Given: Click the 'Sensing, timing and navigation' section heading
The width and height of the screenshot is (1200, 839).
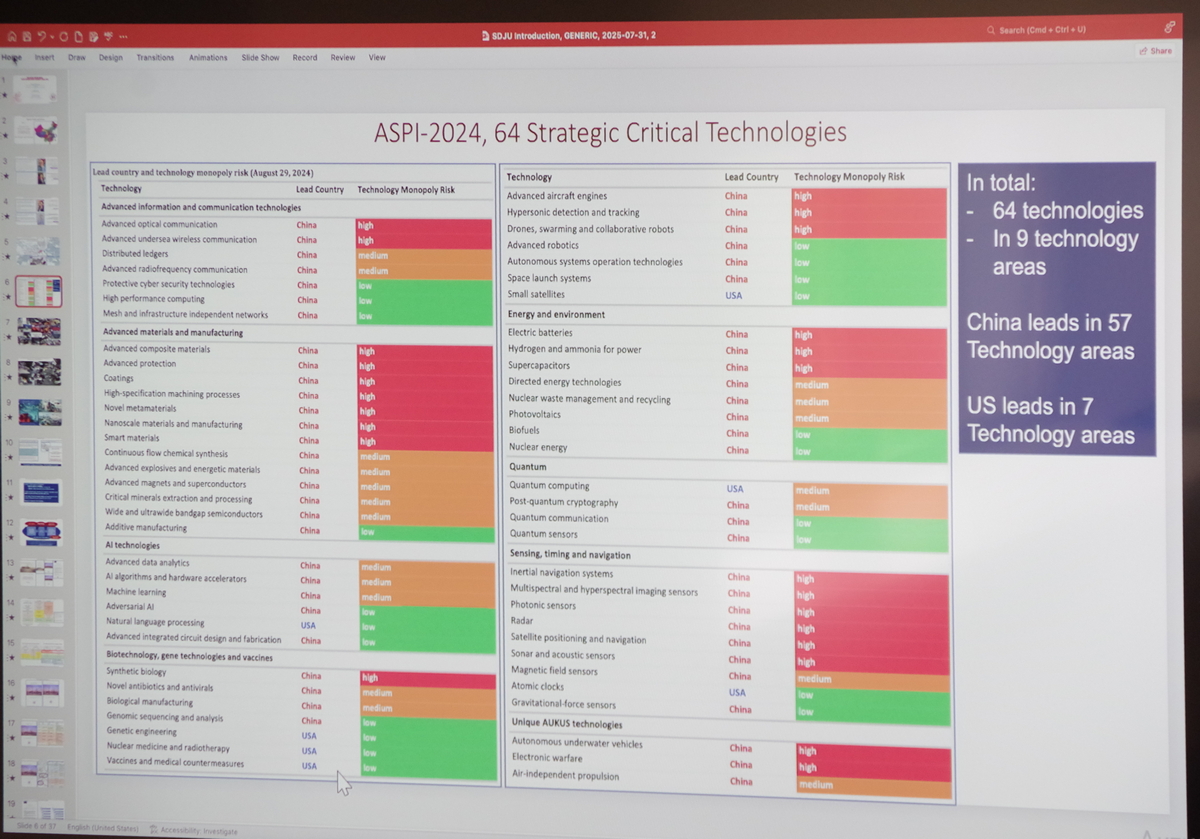Looking at the screenshot, I should click(x=570, y=555).
